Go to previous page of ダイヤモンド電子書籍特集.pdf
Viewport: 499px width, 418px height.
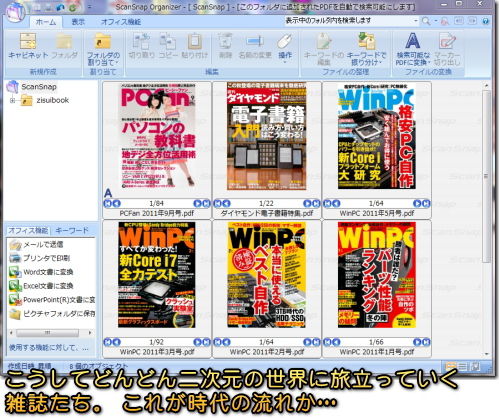[x=226, y=203]
